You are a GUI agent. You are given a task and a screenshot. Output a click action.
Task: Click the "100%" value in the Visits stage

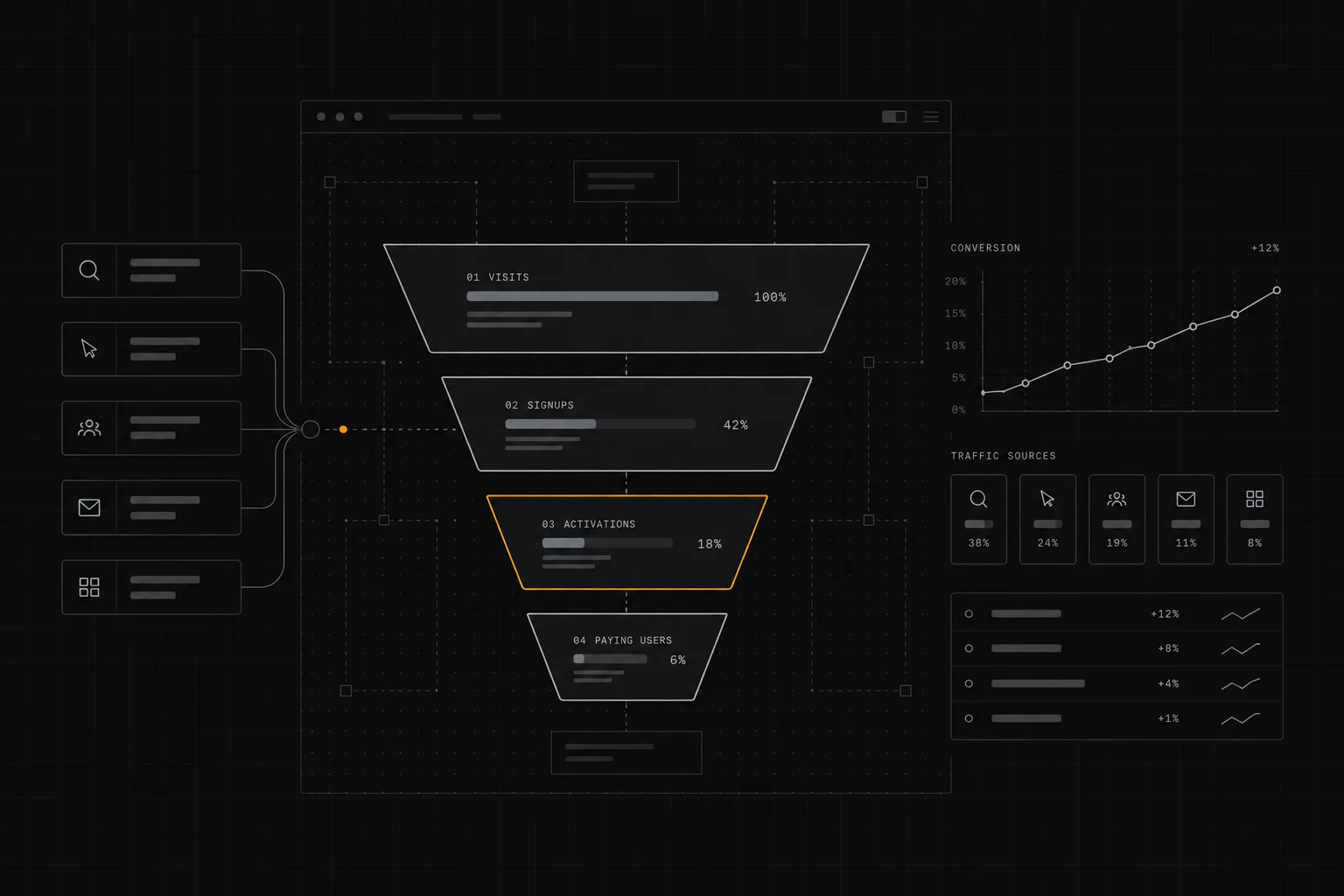(x=770, y=297)
